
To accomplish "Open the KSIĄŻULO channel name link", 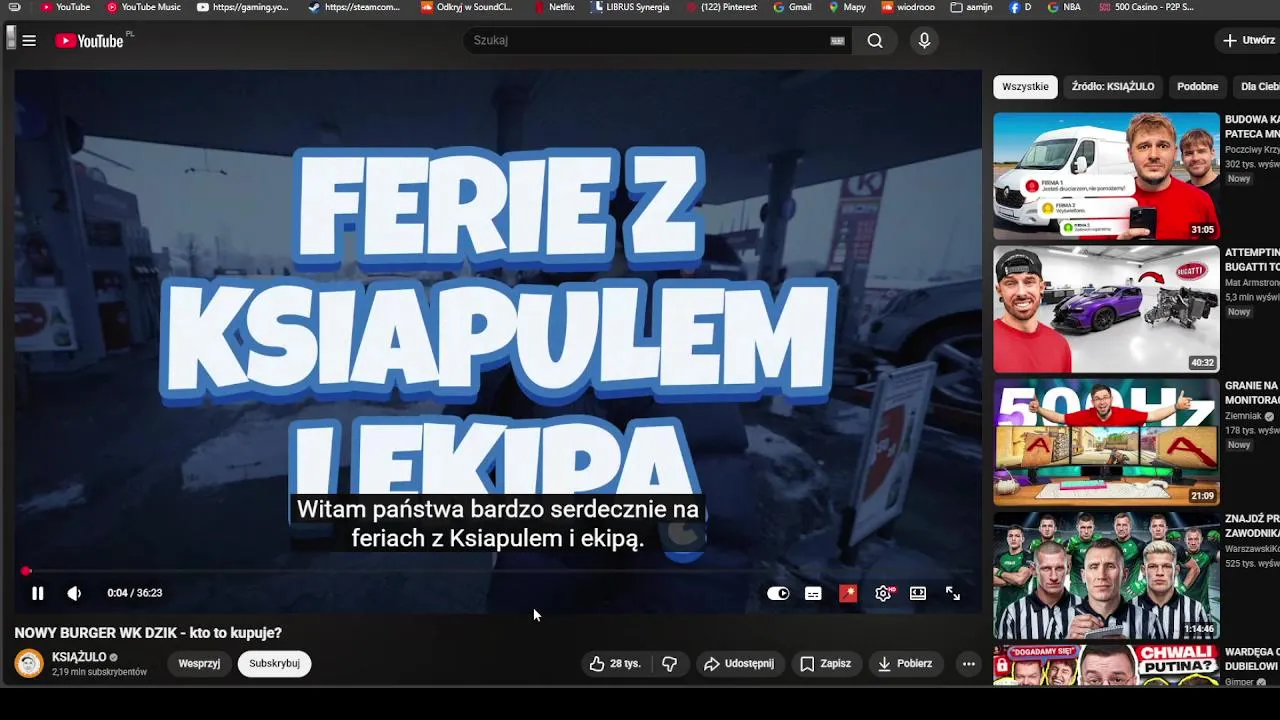I will click(79, 657).
